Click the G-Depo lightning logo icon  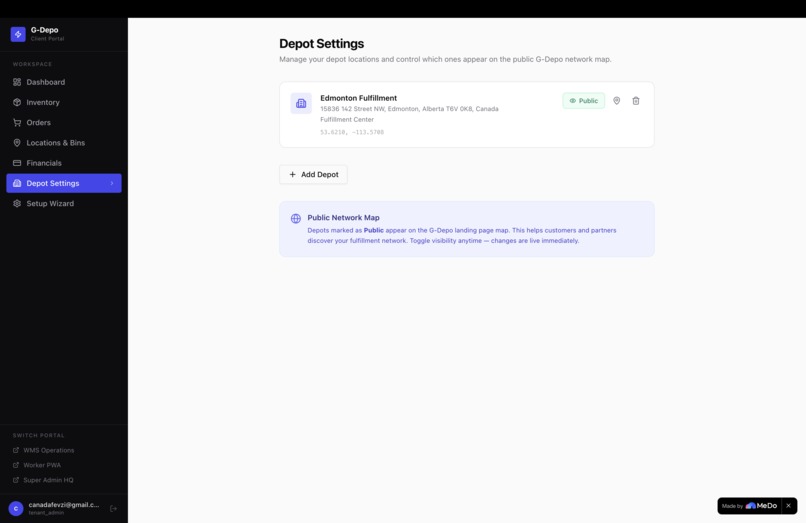[18, 34]
